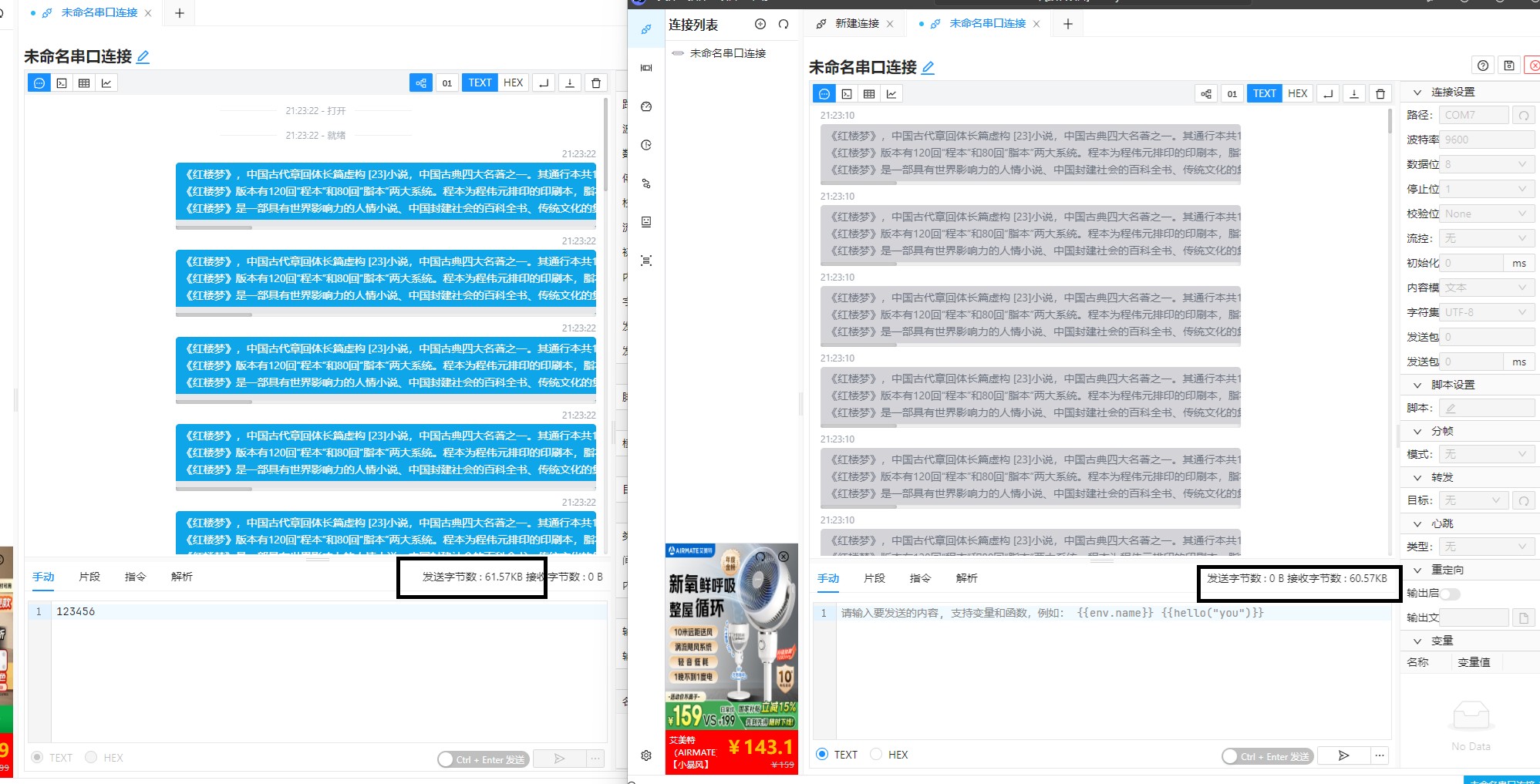This screenshot has width=1540, height=784.
Task: Open the 数据位 dropdown
Action: [1487, 164]
